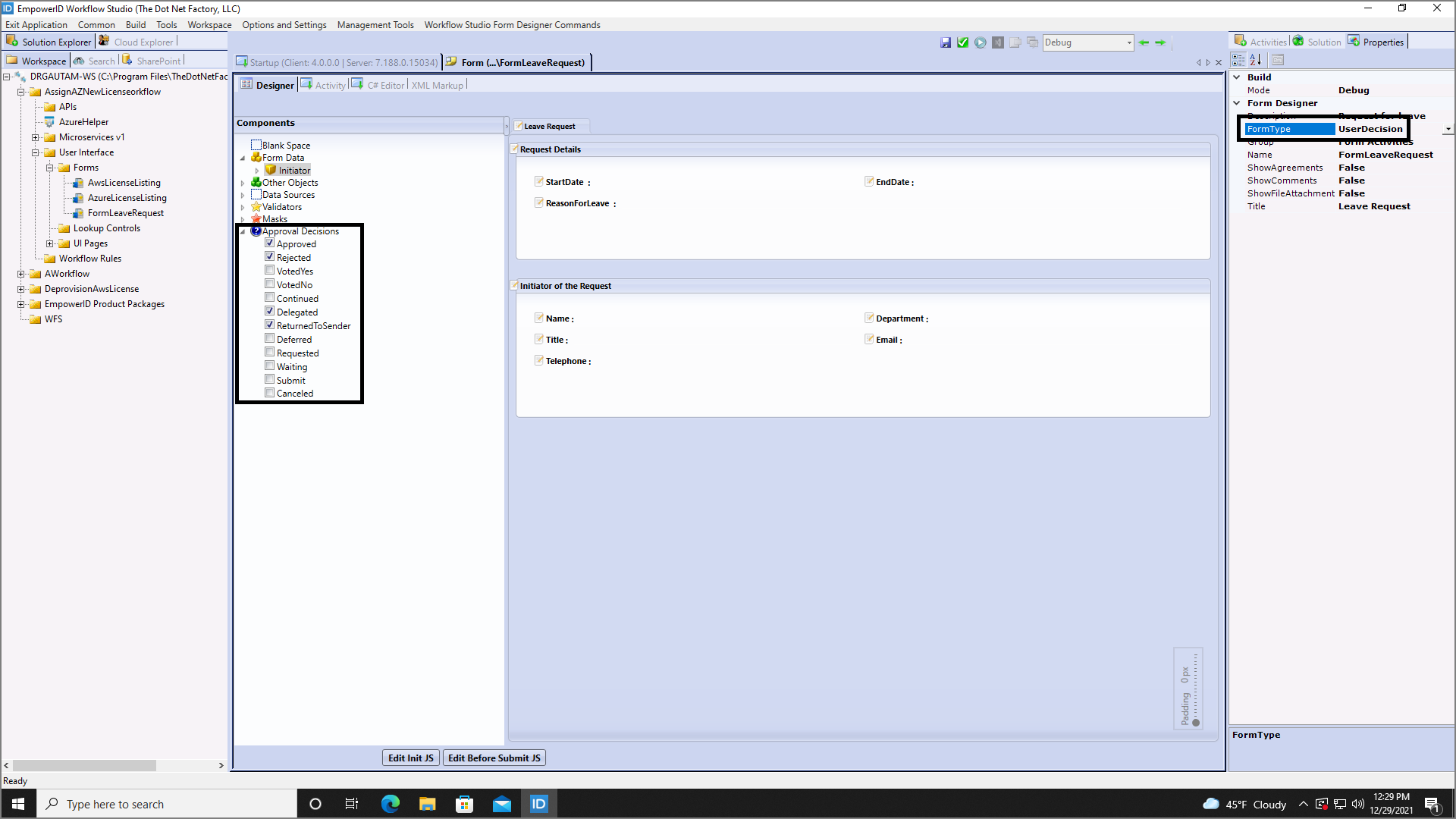Click the green Validate checkmark icon

point(962,42)
